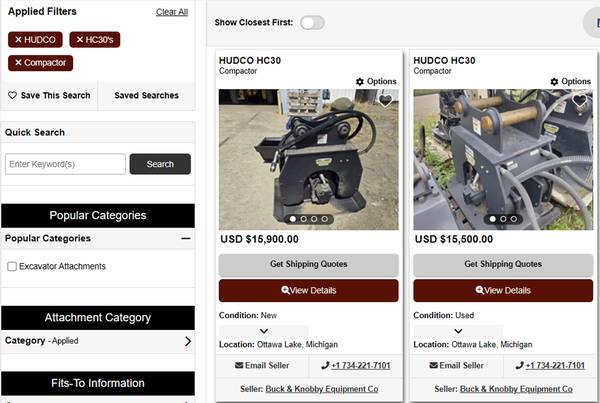The width and height of the screenshot is (600, 403).
Task: Collapse the Popular Categories section
Action: click(186, 238)
